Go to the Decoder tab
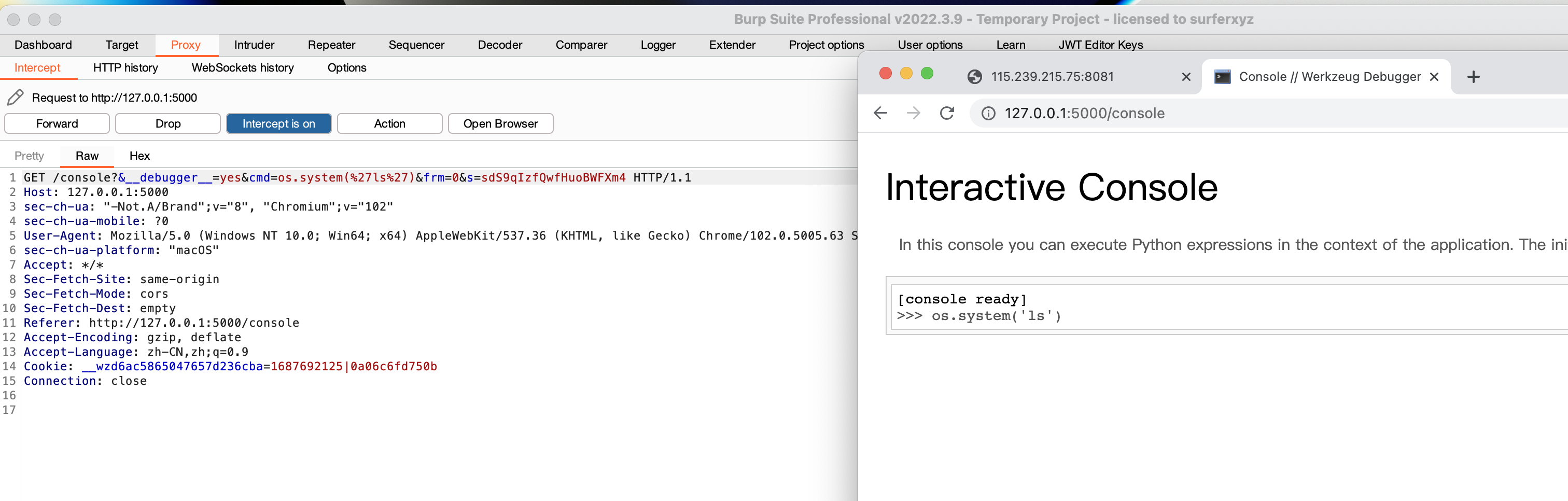 (500, 45)
